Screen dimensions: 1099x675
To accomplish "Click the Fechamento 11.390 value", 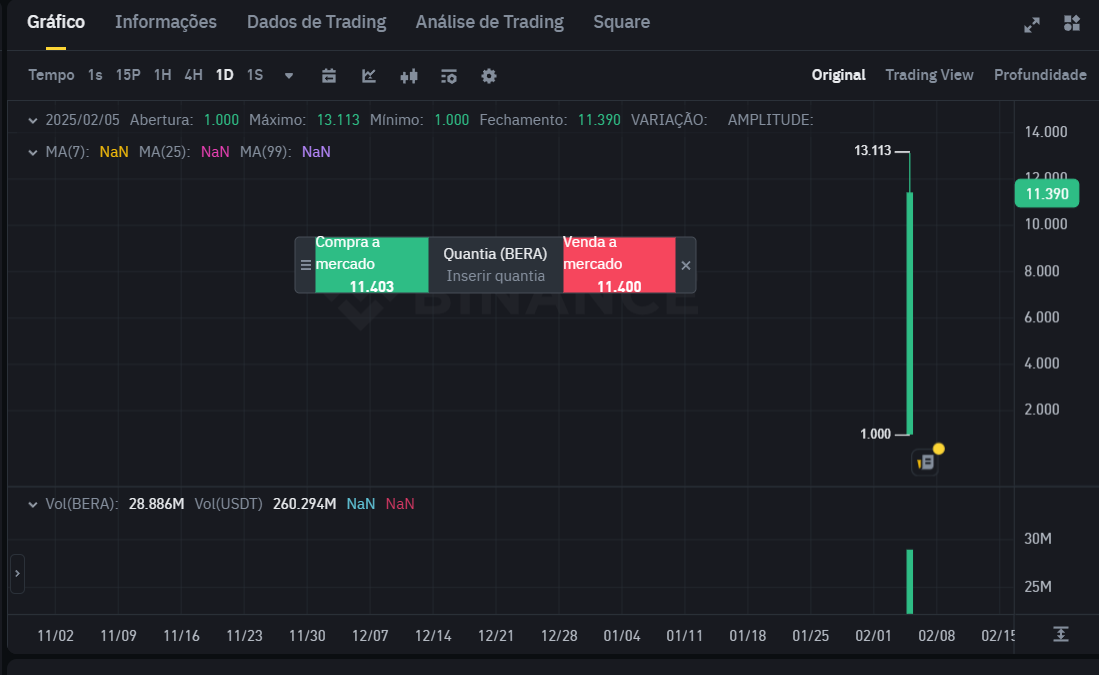I will click(x=599, y=120).
